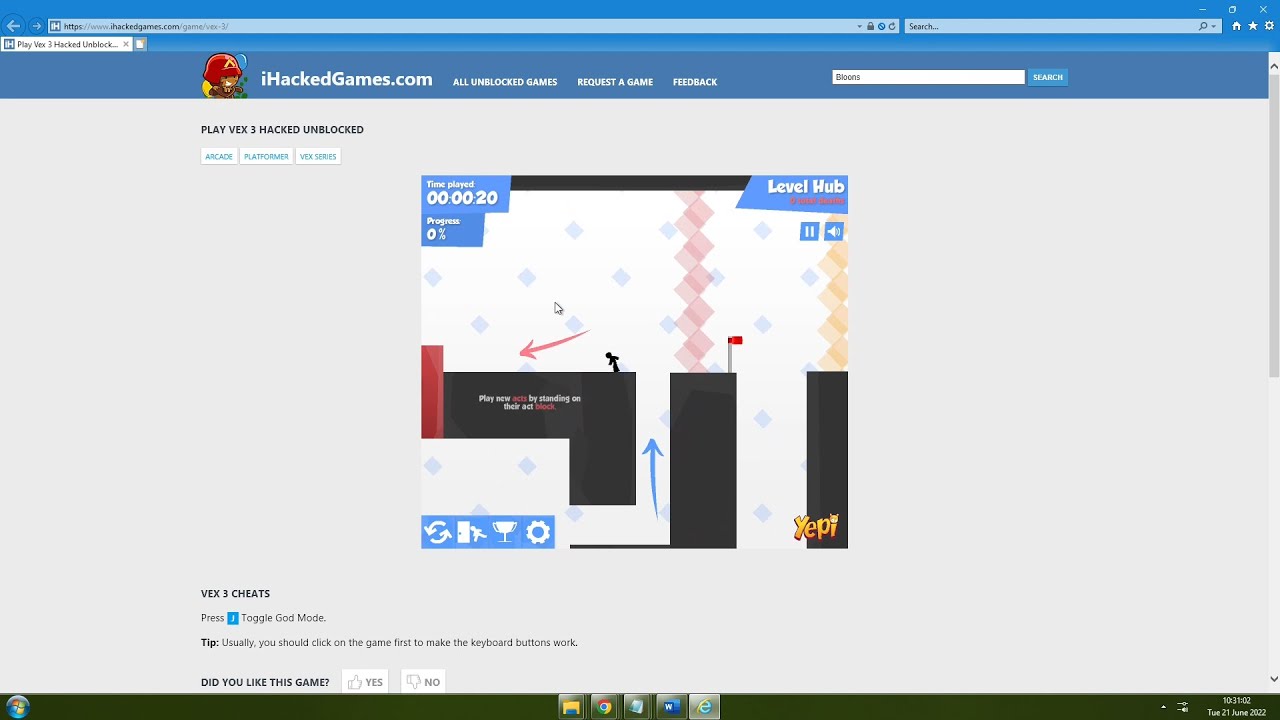1280x720 pixels.
Task: Open the Platformer category tag
Action: click(266, 156)
